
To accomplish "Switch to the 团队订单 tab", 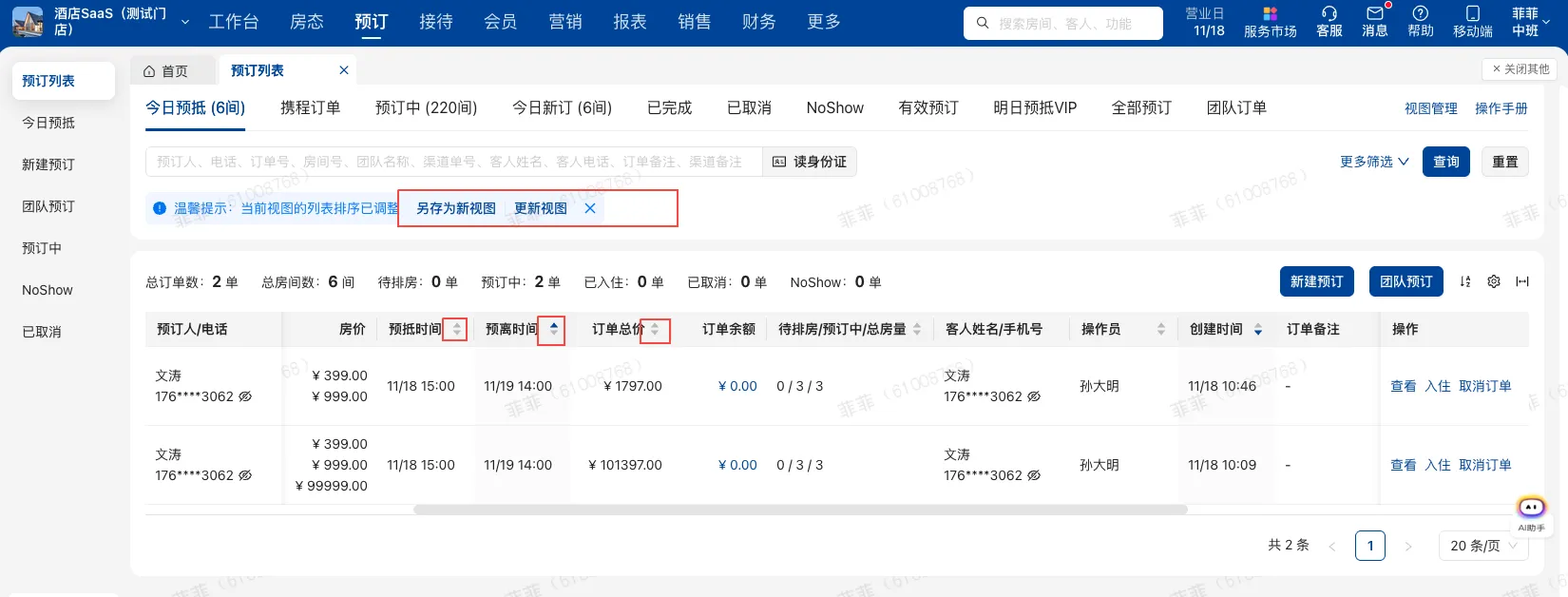I will (1236, 108).
